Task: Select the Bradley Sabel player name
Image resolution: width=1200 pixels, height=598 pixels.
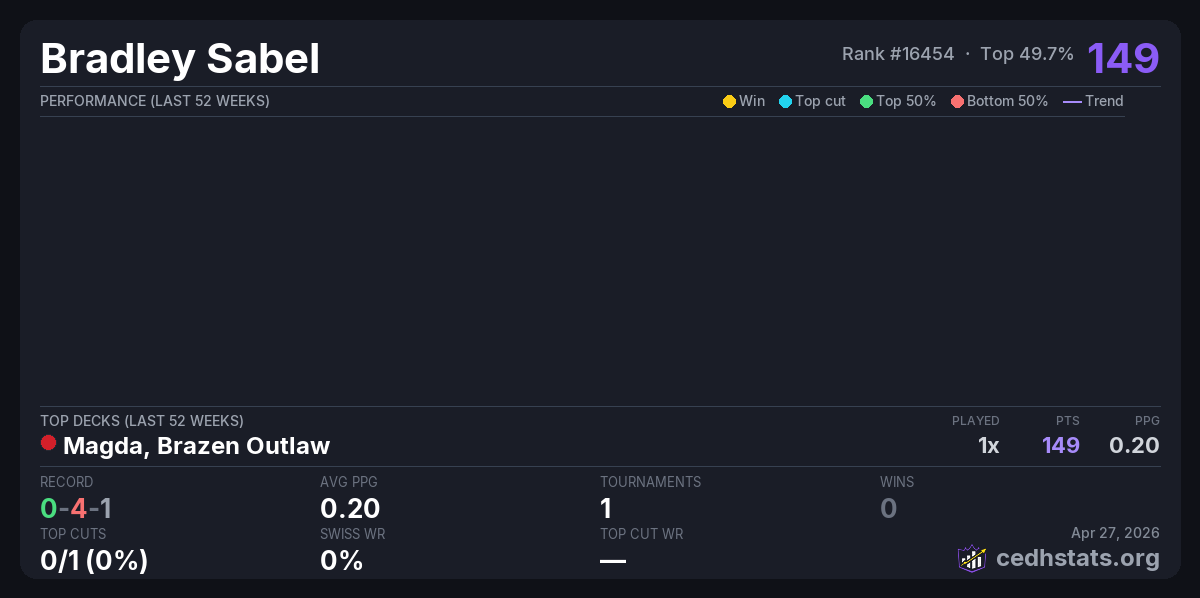Action: [180, 59]
